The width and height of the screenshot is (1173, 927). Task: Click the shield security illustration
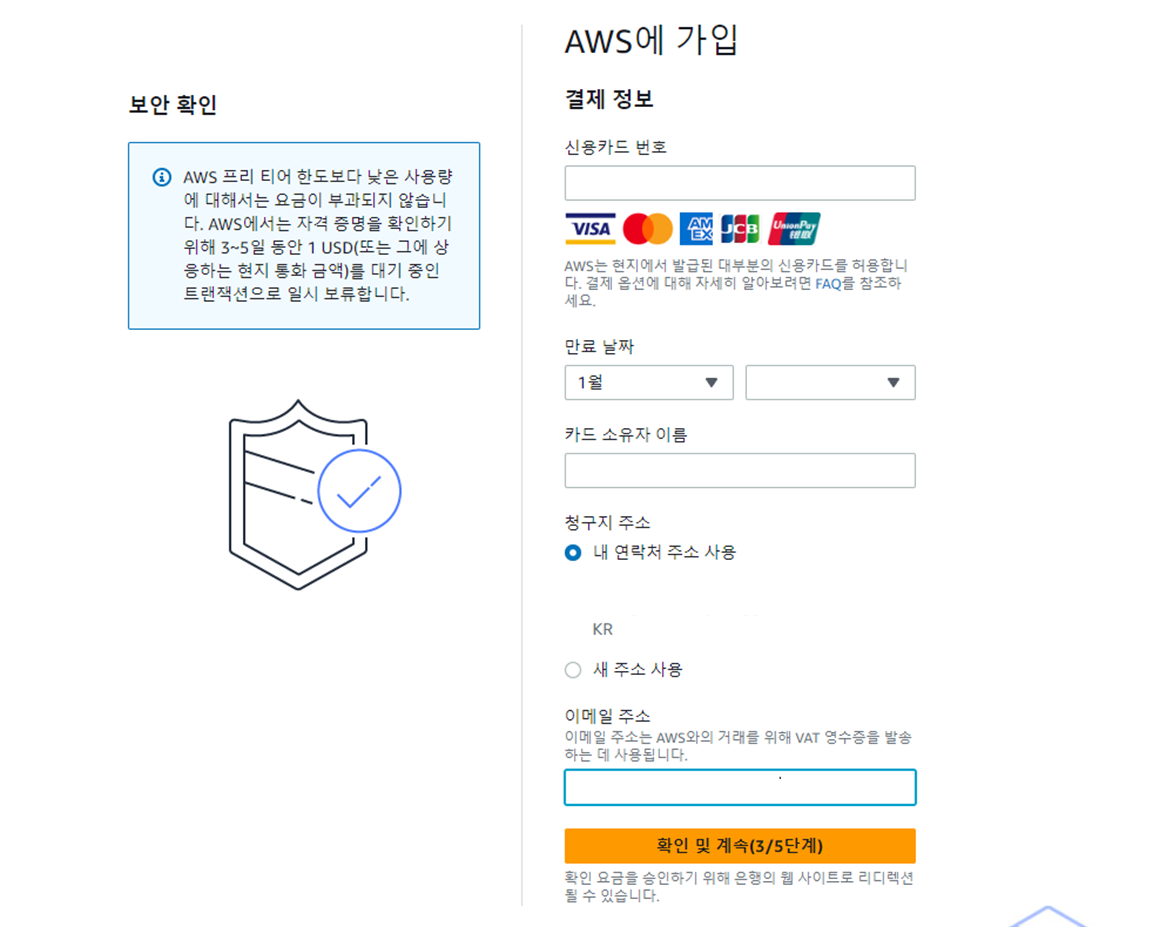(x=314, y=495)
